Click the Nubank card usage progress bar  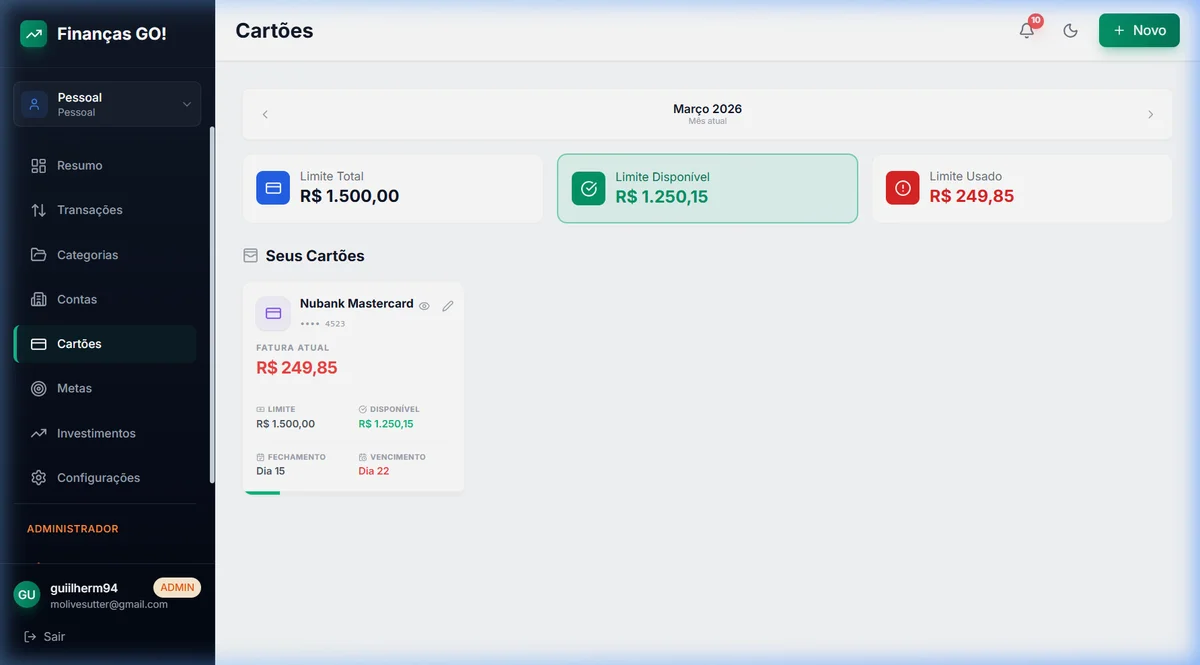click(262, 491)
